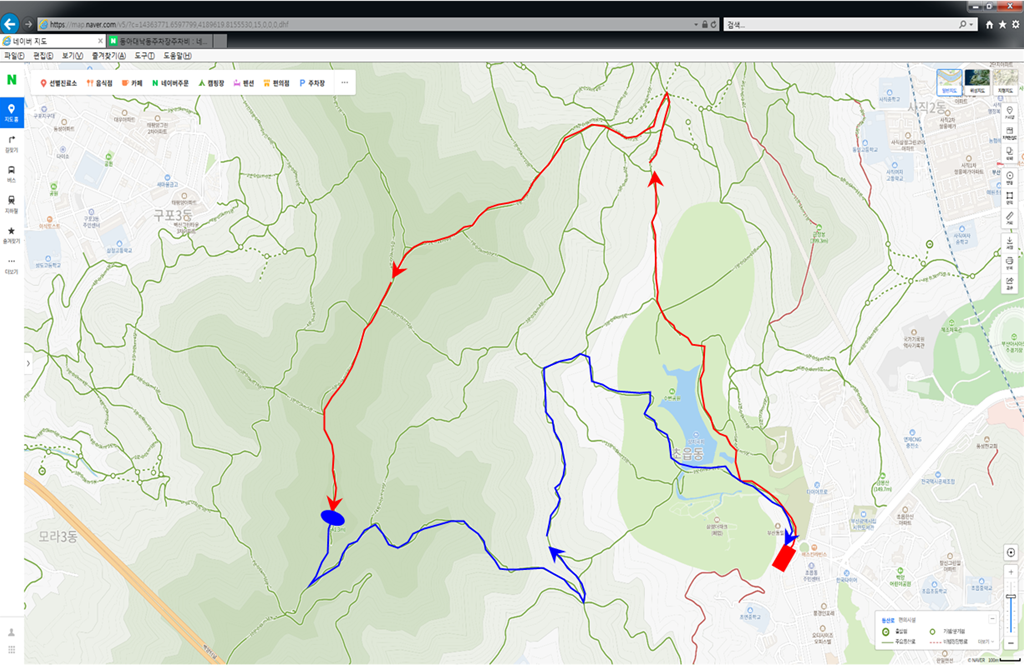Click the green Naver N logo
The image size is (1024, 665).
[x=11, y=80]
